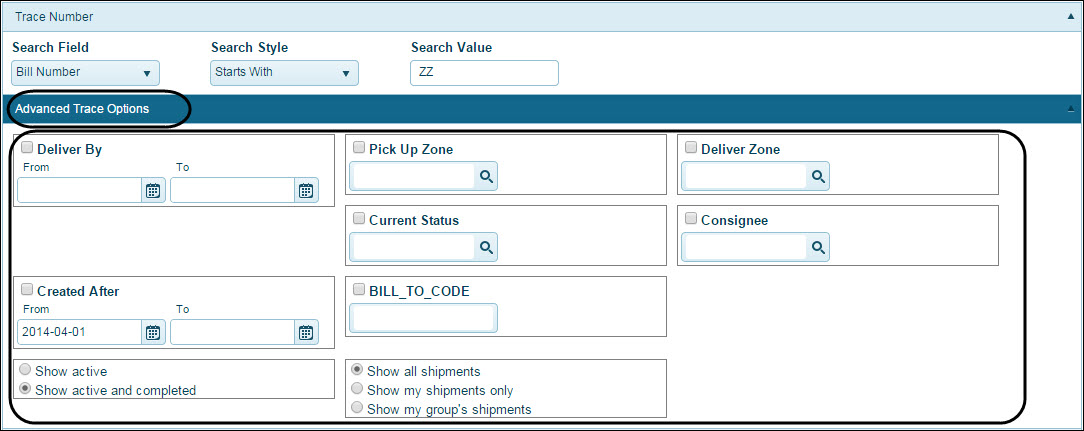Select the Show active radio button
This screenshot has height=431, width=1084.
(26, 371)
